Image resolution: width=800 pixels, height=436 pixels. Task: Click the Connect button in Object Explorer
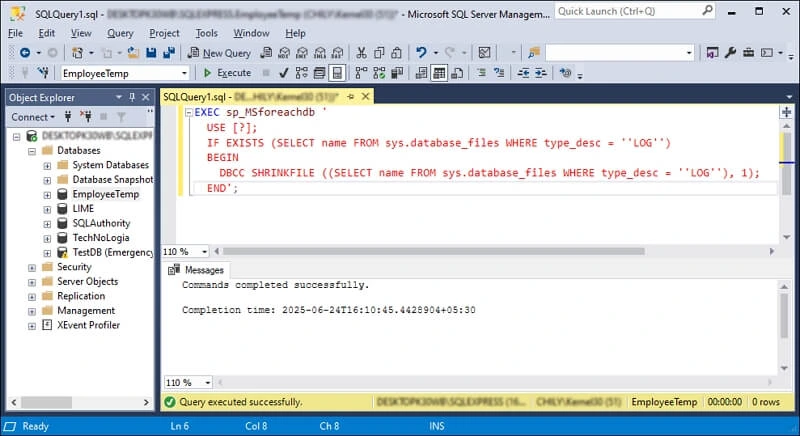pyautogui.click(x=33, y=117)
